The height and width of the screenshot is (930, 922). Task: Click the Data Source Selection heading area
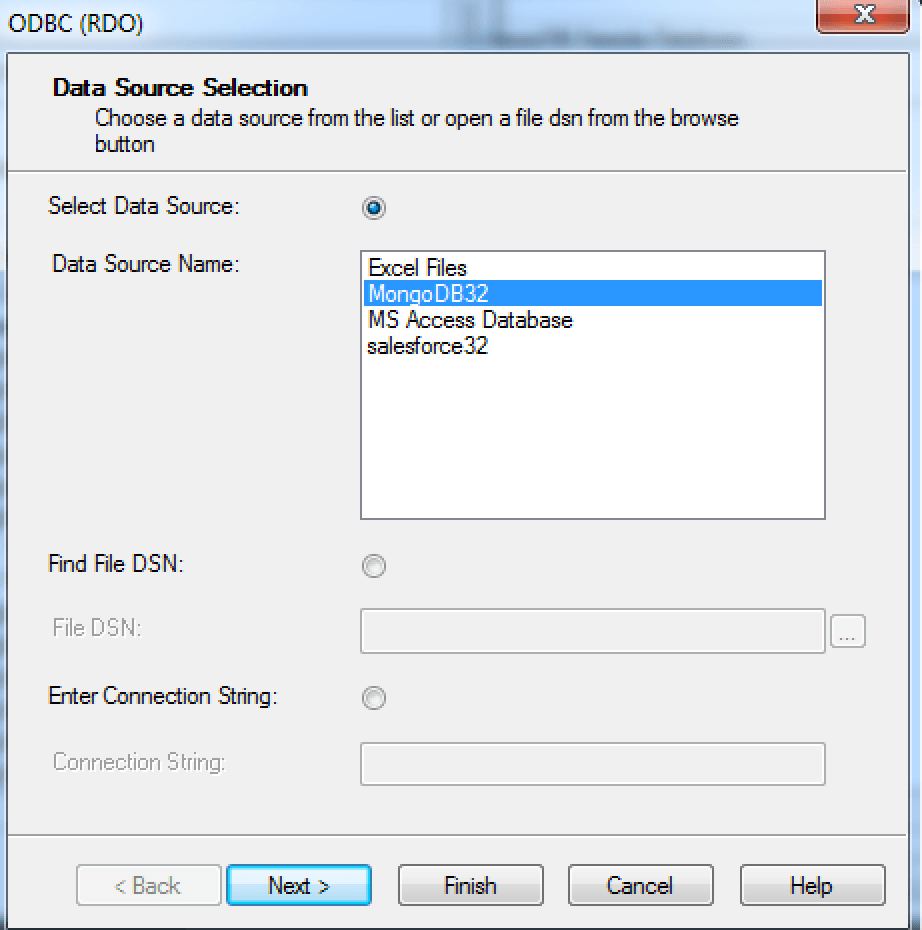pyautogui.click(x=180, y=88)
